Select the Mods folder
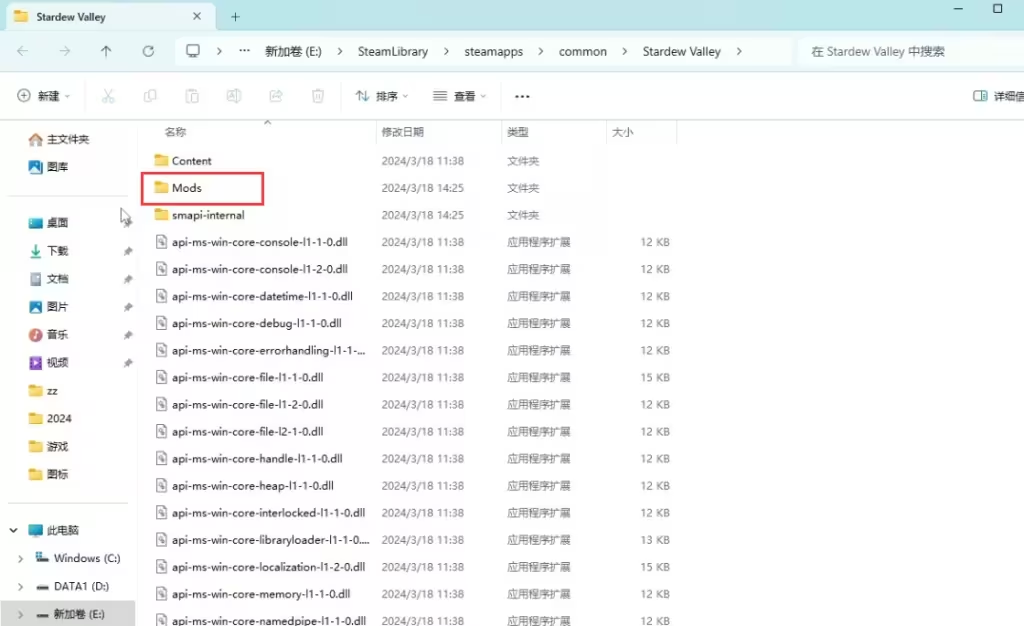The image size is (1024, 626). [178, 188]
